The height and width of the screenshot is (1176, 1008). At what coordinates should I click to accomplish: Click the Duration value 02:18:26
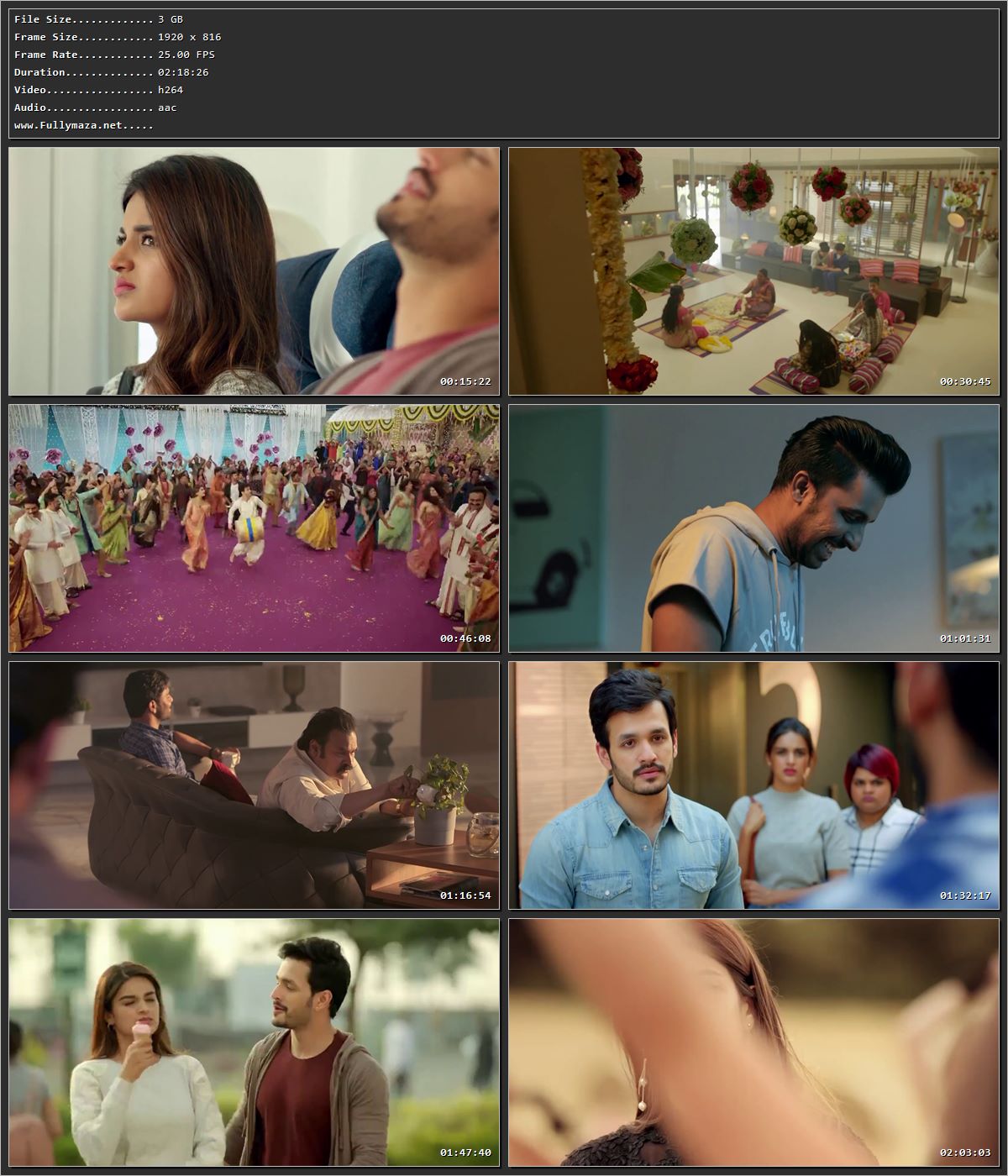click(x=183, y=72)
